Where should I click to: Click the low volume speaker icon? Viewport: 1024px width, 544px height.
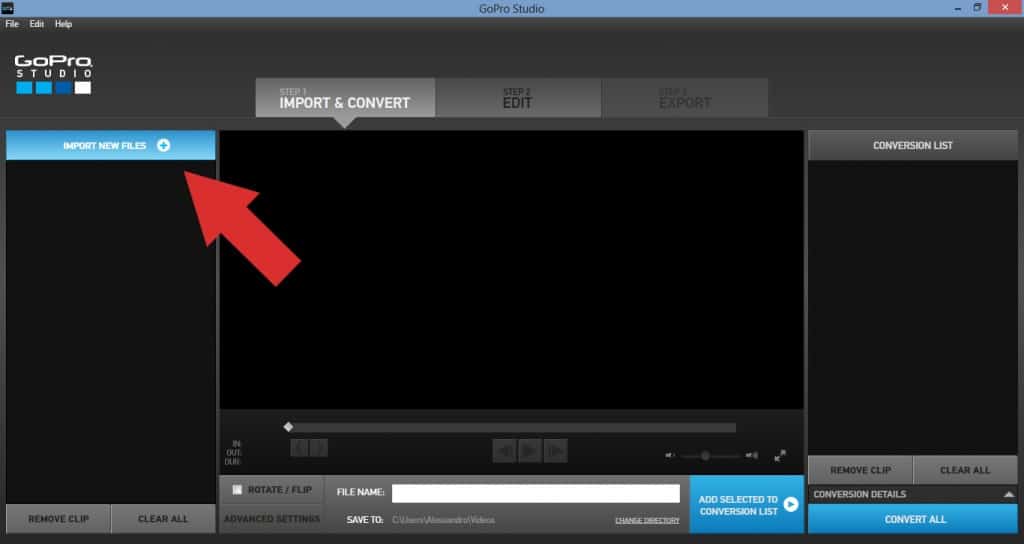tap(670, 456)
